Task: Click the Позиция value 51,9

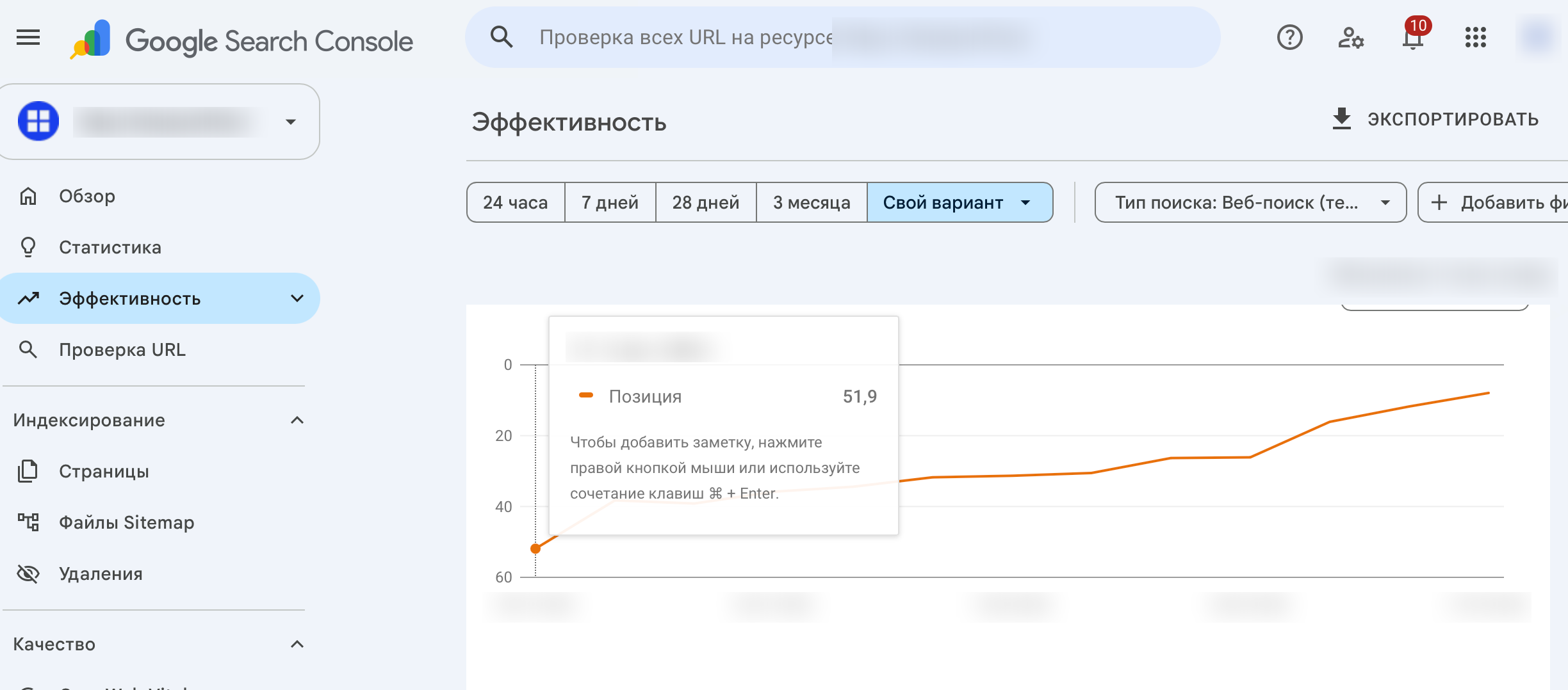Action: point(860,396)
